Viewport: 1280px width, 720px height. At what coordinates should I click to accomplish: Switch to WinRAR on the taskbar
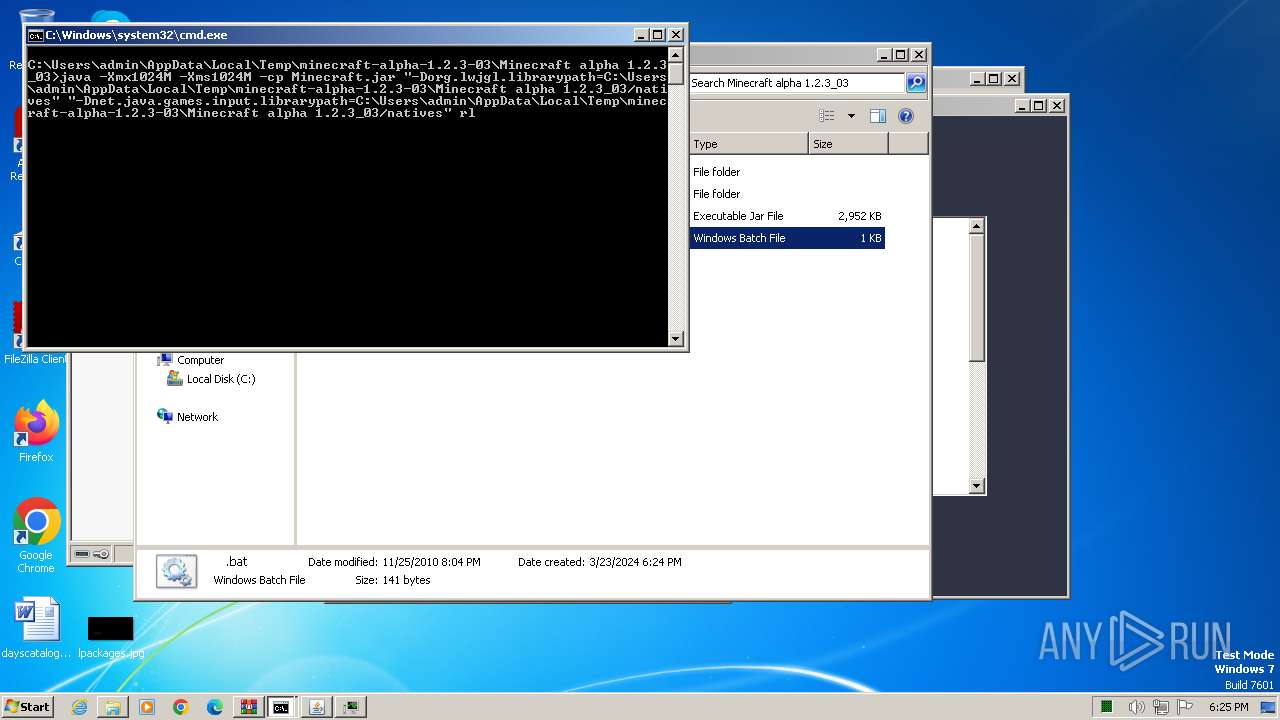point(248,707)
